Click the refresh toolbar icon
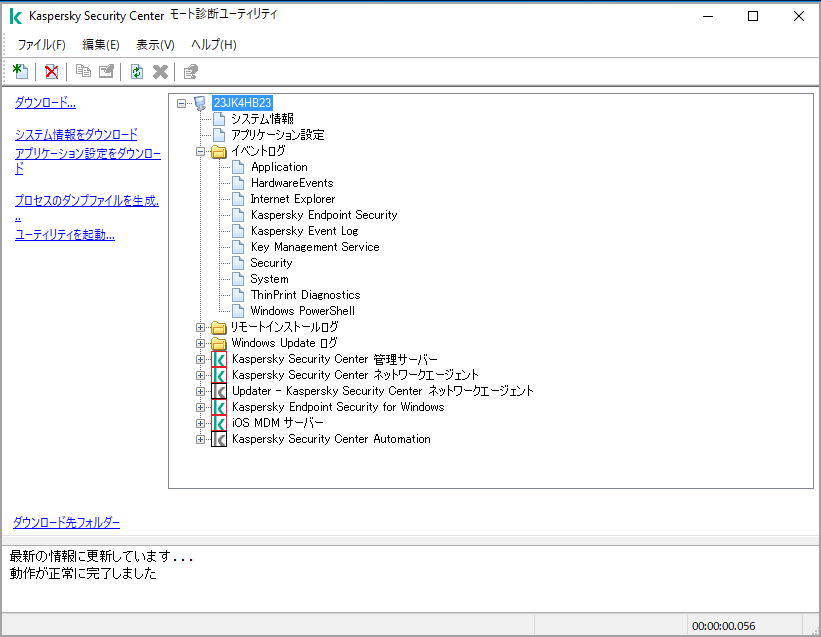This screenshot has width=821, height=637. (x=137, y=71)
